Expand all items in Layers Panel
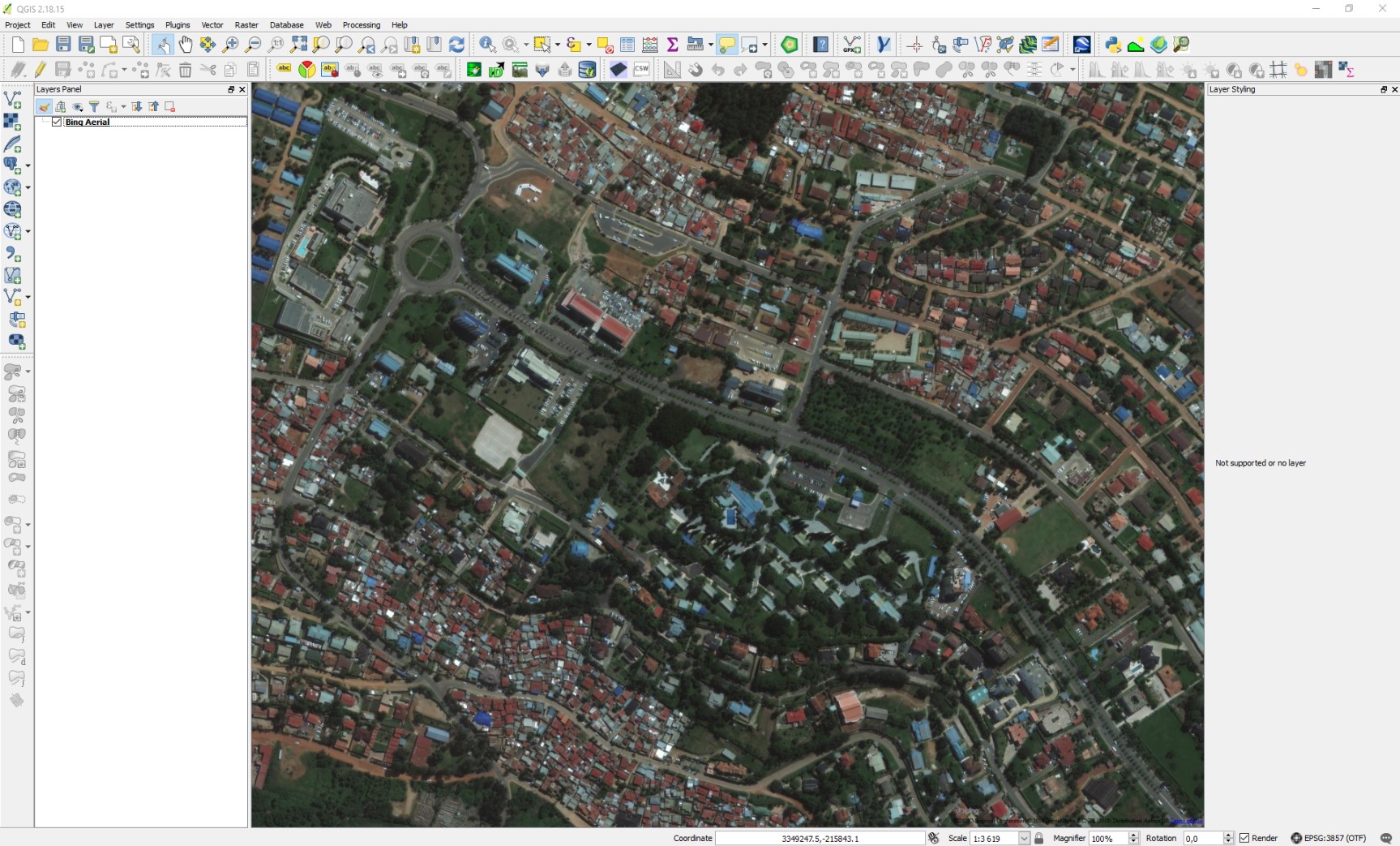Screen dimensions: 1400x846 (x=137, y=106)
